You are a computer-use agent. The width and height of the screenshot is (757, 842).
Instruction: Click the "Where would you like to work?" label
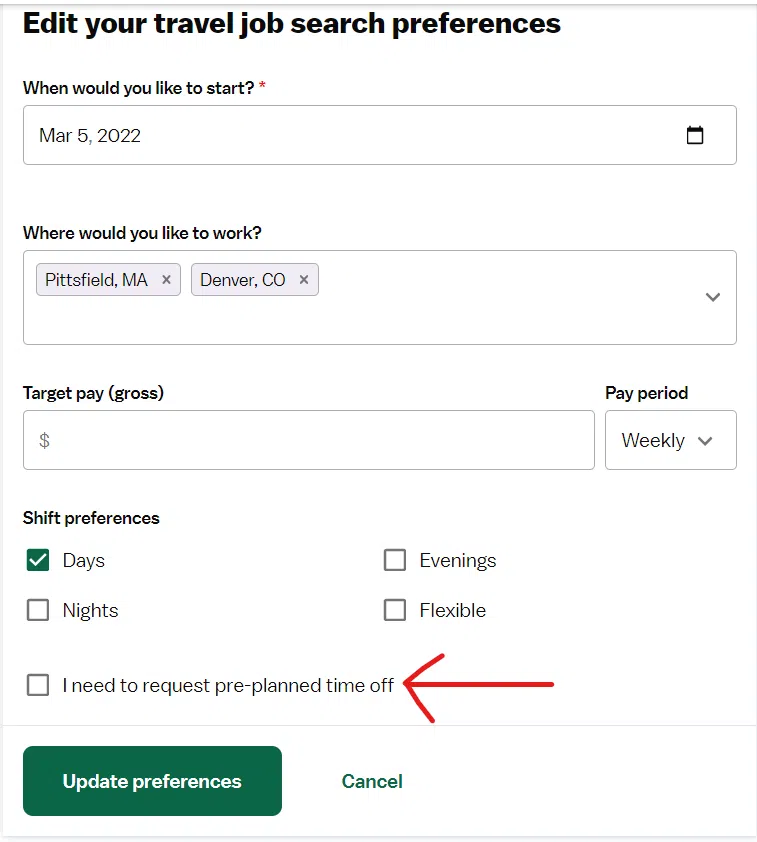142,233
